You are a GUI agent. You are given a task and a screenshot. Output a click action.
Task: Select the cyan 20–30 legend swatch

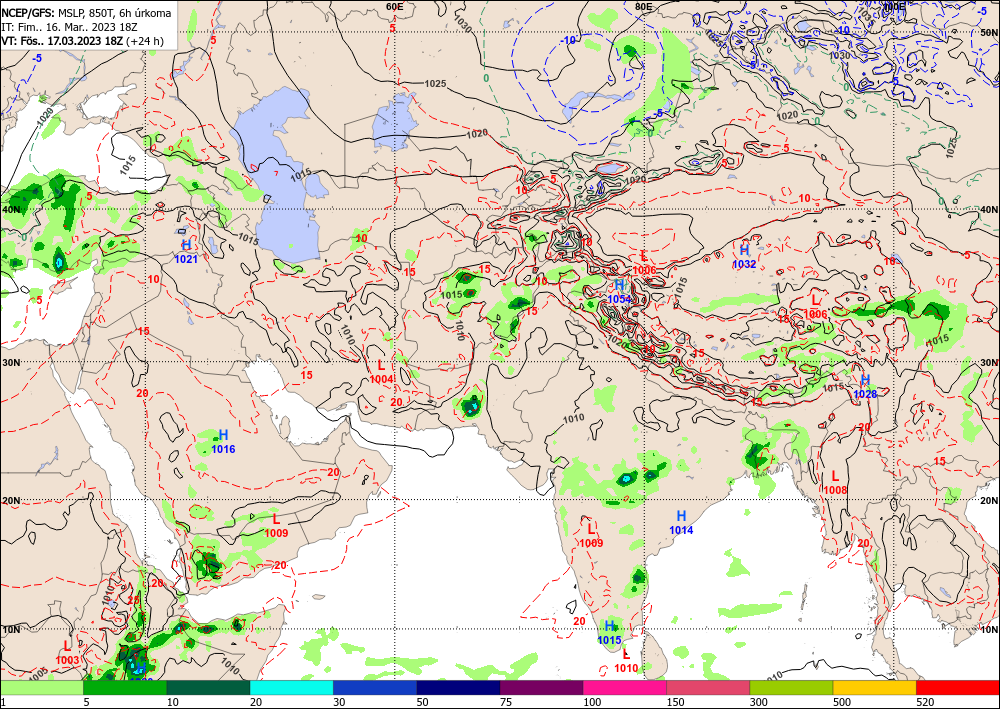(x=291, y=687)
